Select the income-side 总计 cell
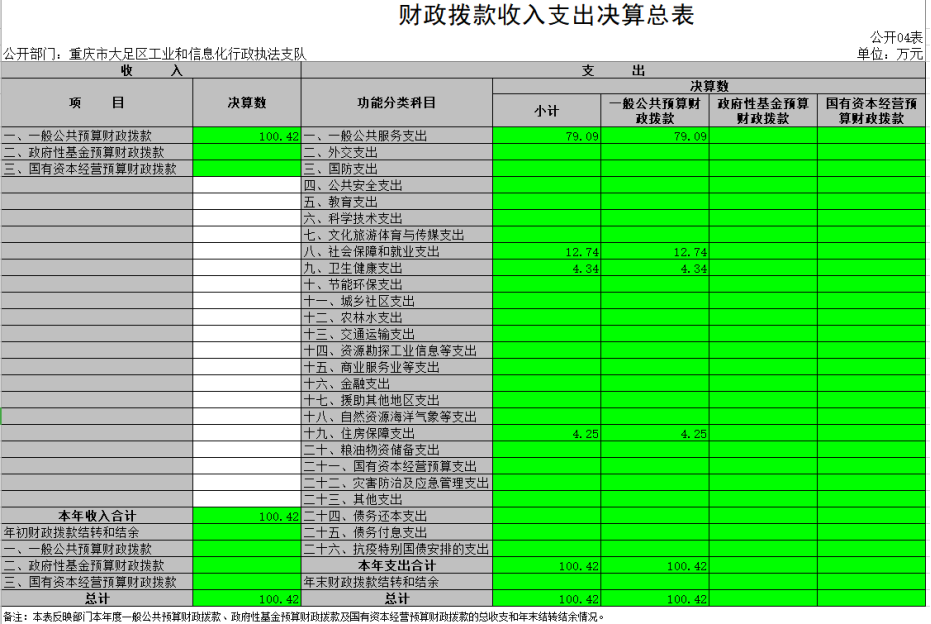The width and height of the screenshot is (931, 624). 97,599
